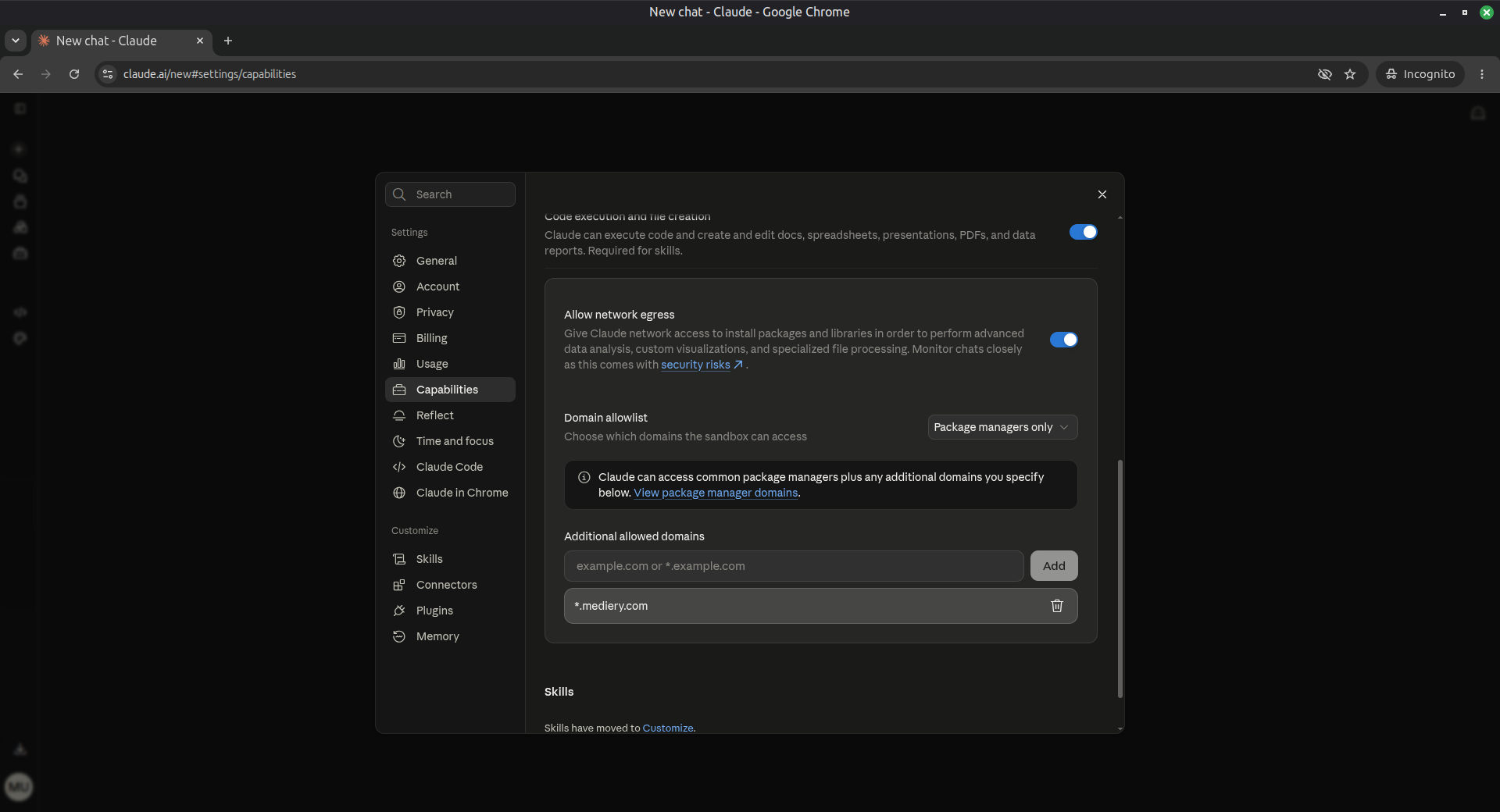
Task: Go to Connectors under Customize
Action: pos(450,585)
